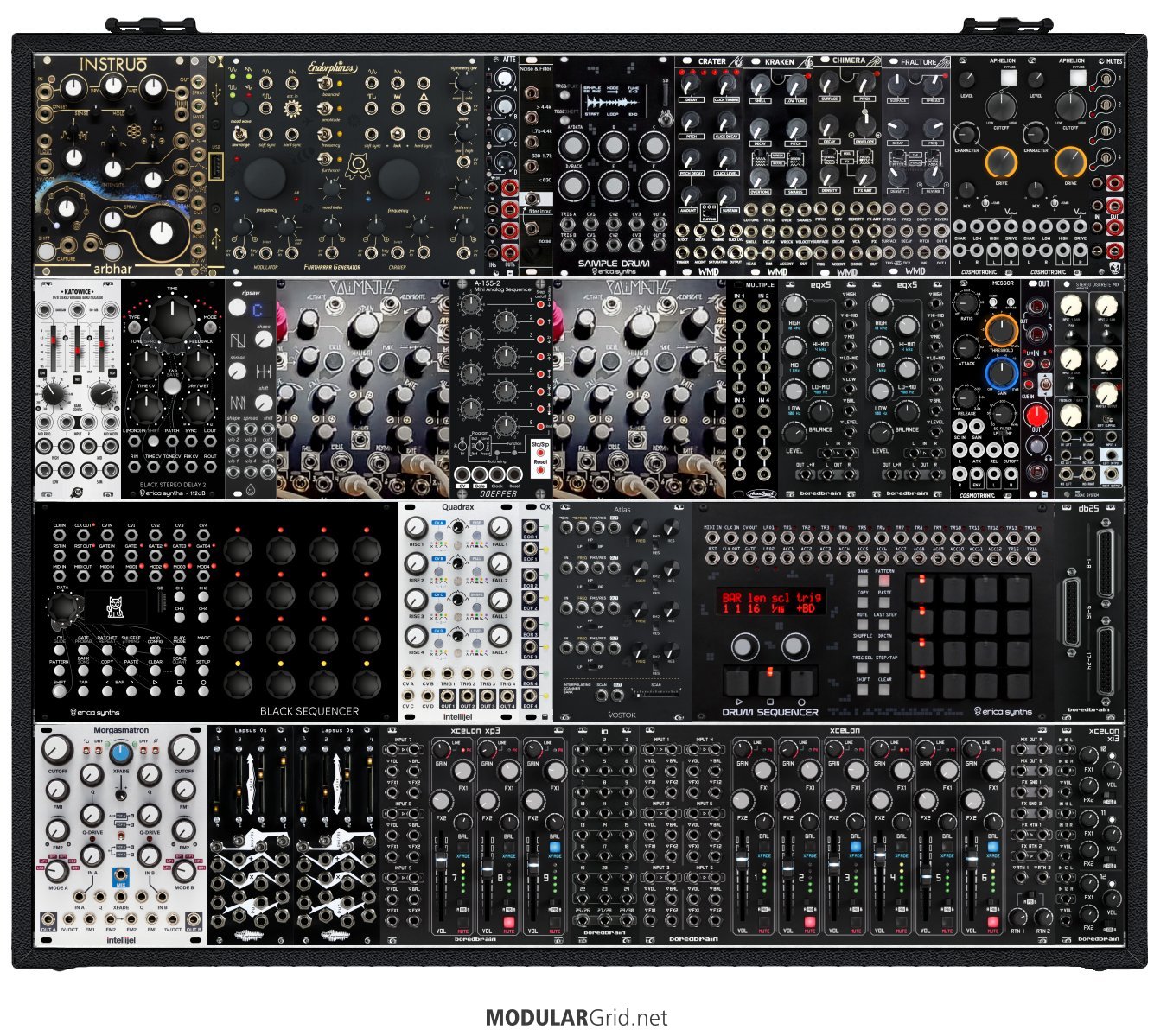Click the double arrow on second Lapsus Os
The height and width of the screenshot is (1036, 1154).
(x=336, y=785)
